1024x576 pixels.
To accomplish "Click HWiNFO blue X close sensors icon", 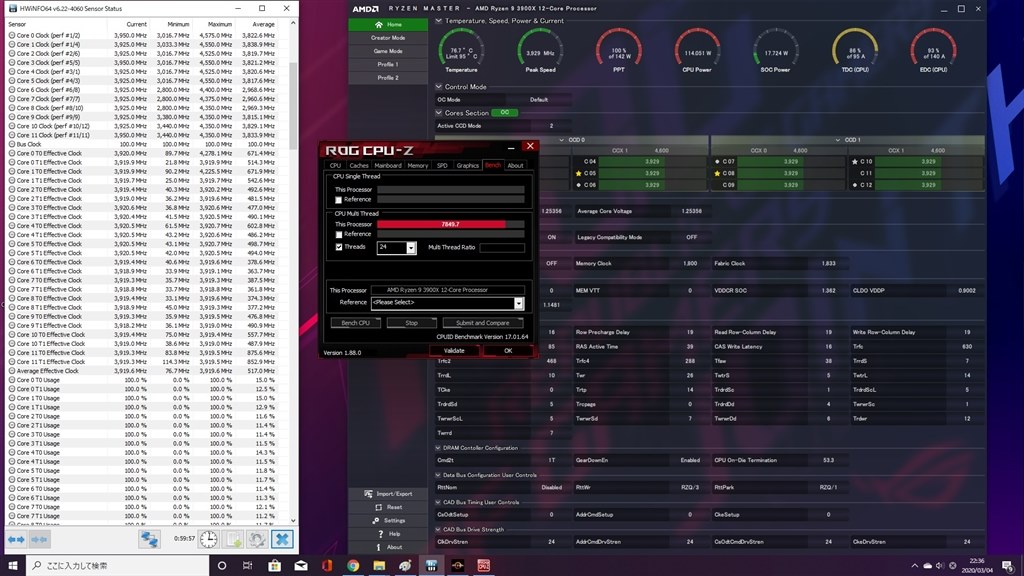I will click(x=283, y=539).
